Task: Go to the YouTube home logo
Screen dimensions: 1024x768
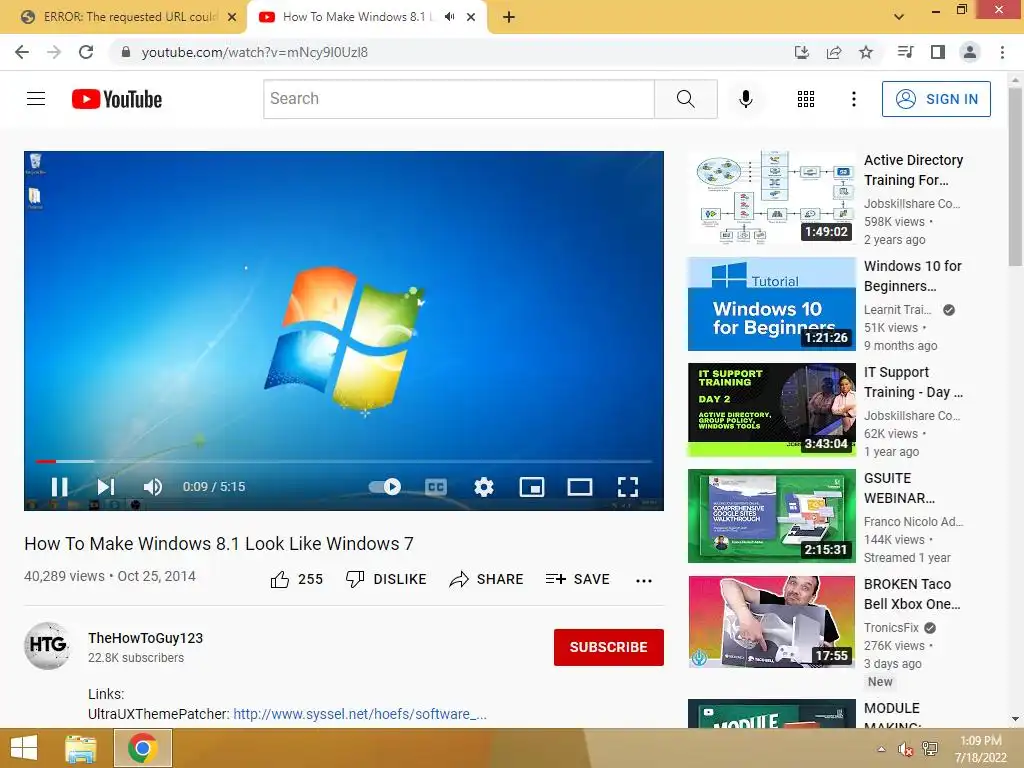Action: coord(117,99)
